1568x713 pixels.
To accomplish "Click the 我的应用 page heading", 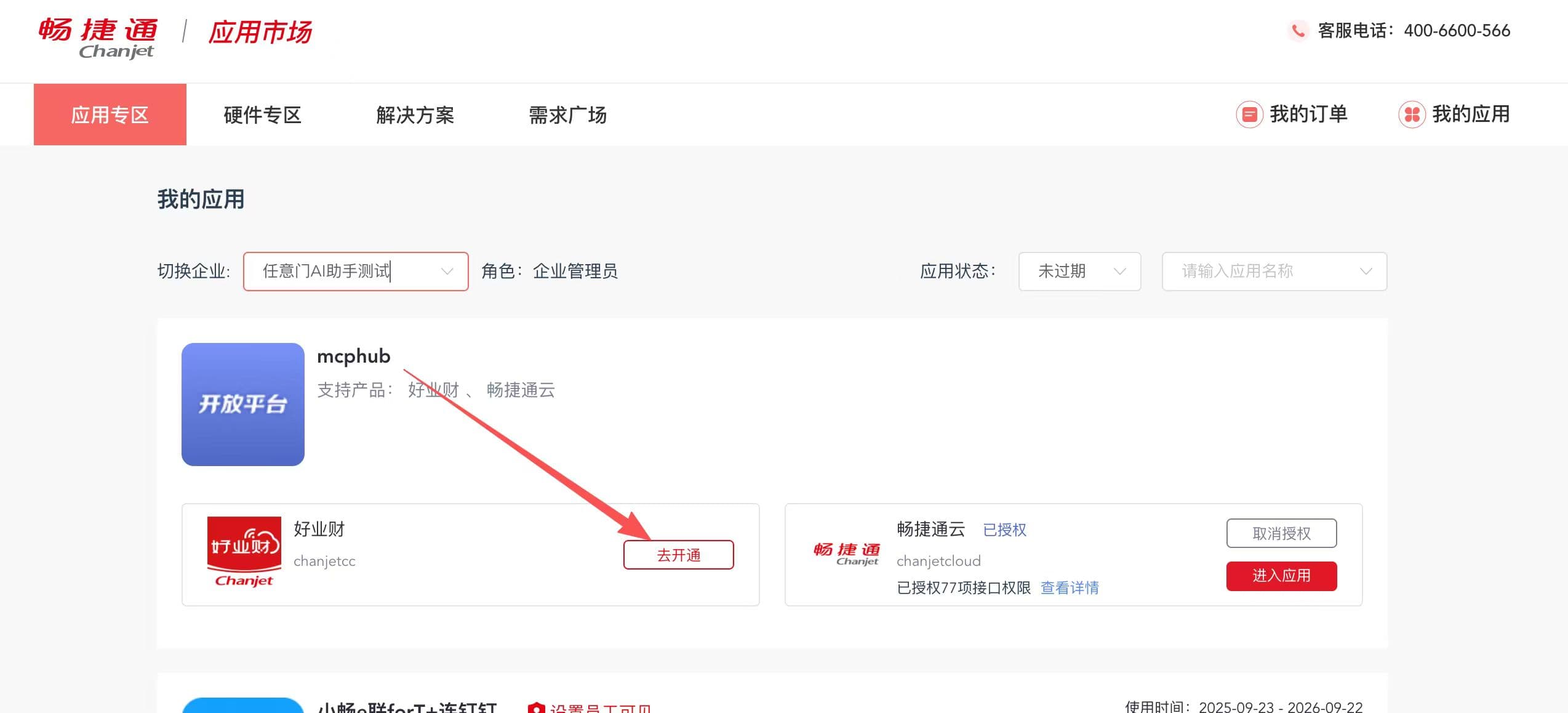I will click(201, 199).
